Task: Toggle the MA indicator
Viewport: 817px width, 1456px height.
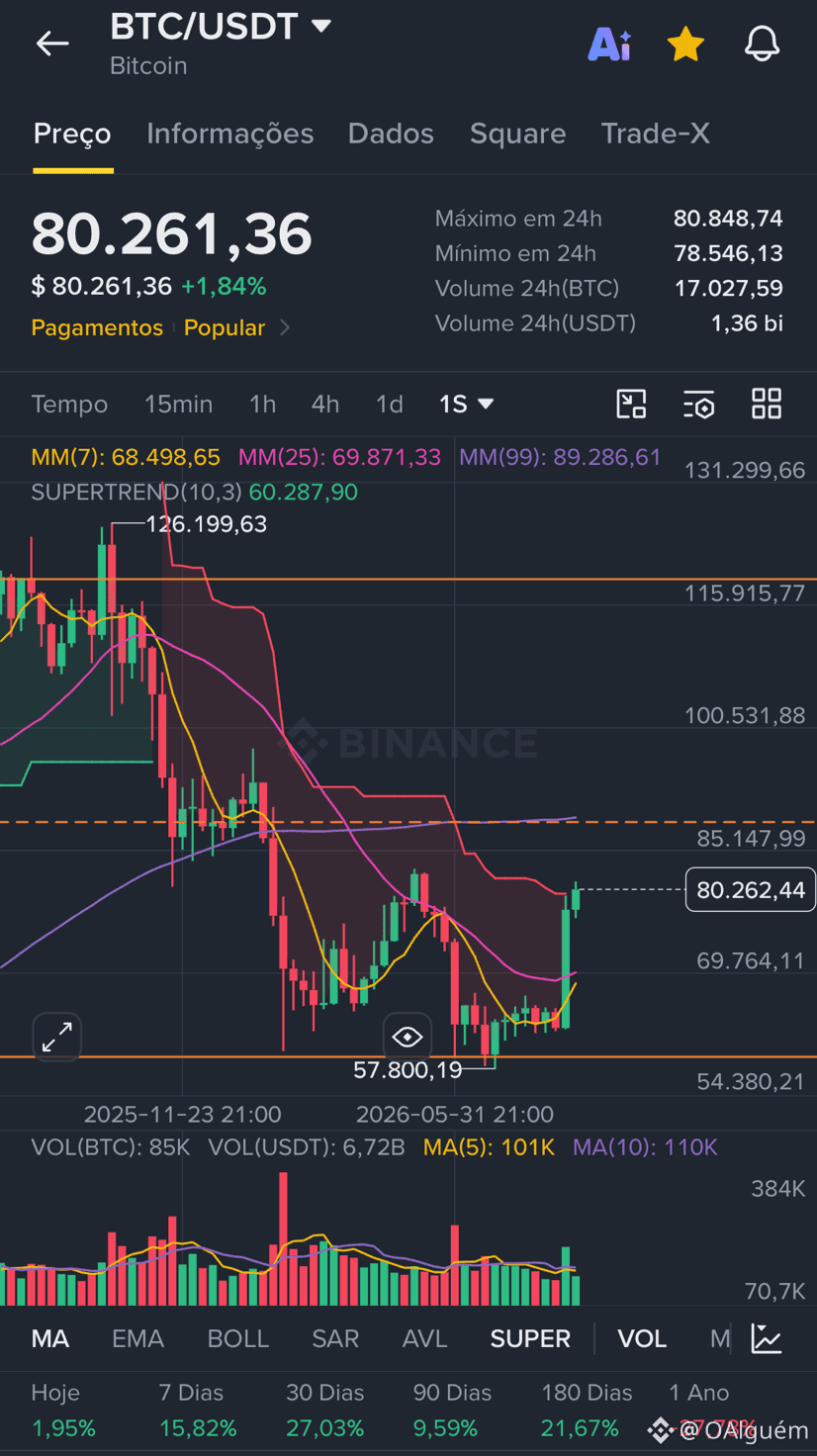Action: click(50, 1338)
